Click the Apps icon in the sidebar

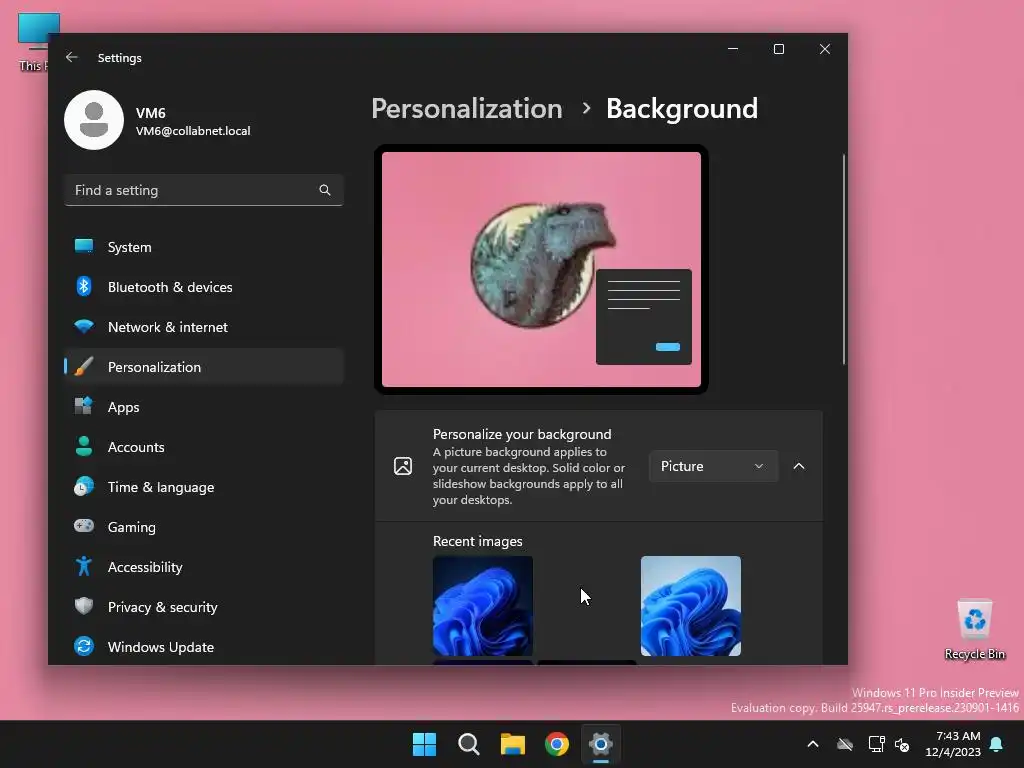pos(84,406)
